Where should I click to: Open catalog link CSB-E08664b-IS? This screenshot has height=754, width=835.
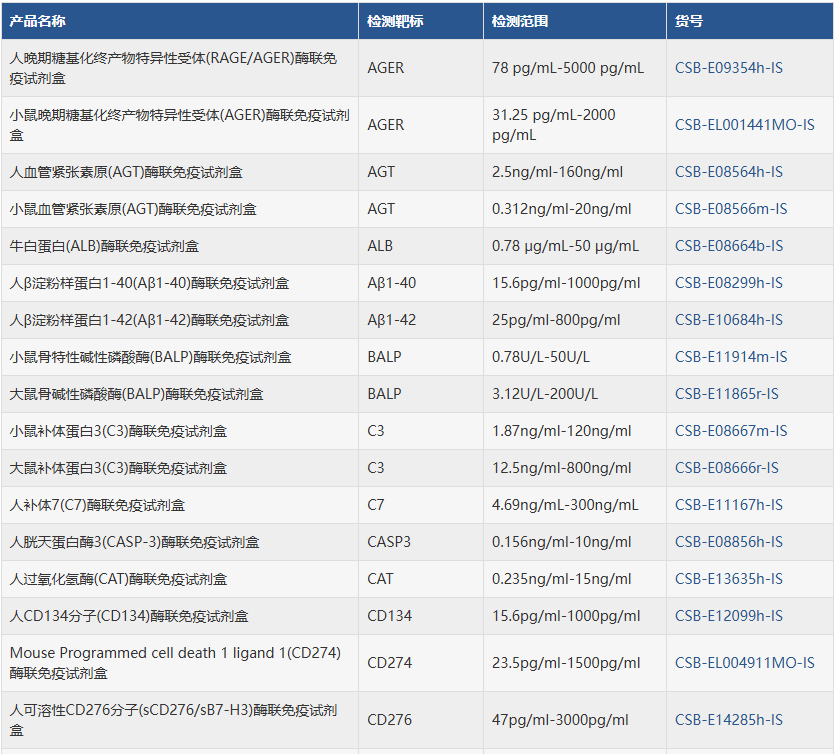[728, 246]
